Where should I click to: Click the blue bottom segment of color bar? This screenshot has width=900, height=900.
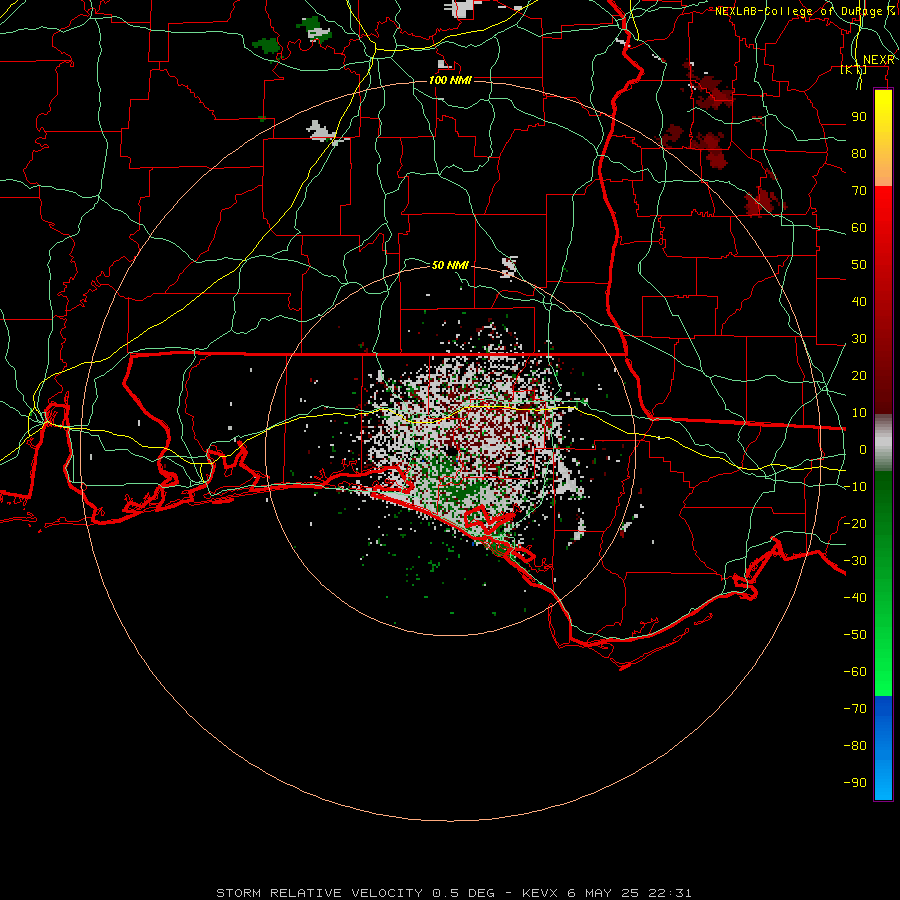click(883, 748)
